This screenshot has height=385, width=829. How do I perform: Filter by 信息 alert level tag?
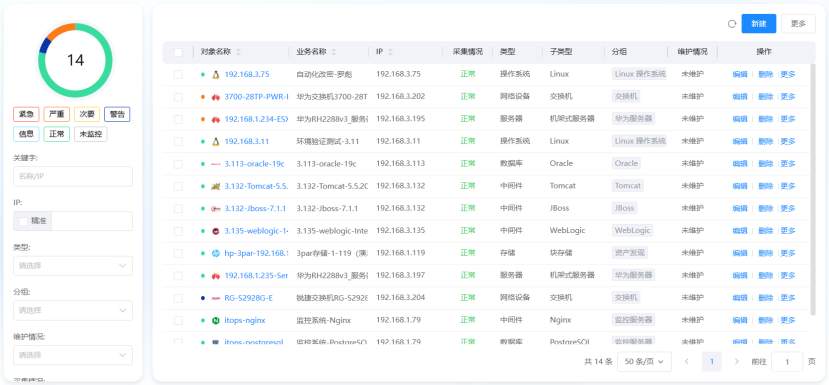click(x=26, y=134)
